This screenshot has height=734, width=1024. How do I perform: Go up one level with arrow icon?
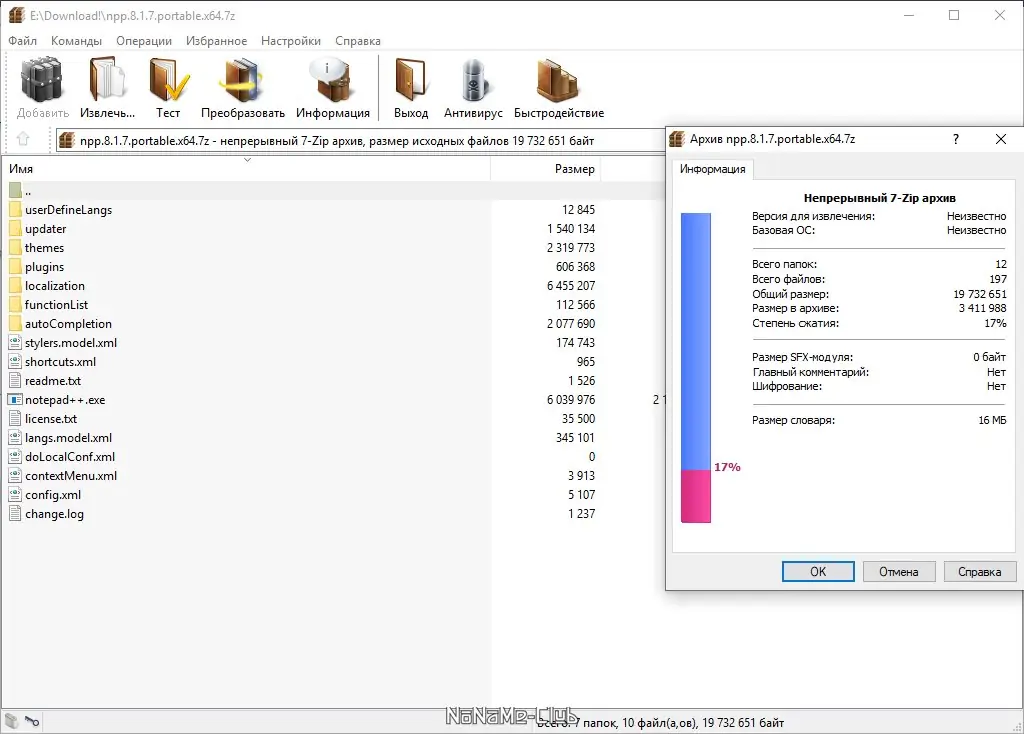[24, 139]
